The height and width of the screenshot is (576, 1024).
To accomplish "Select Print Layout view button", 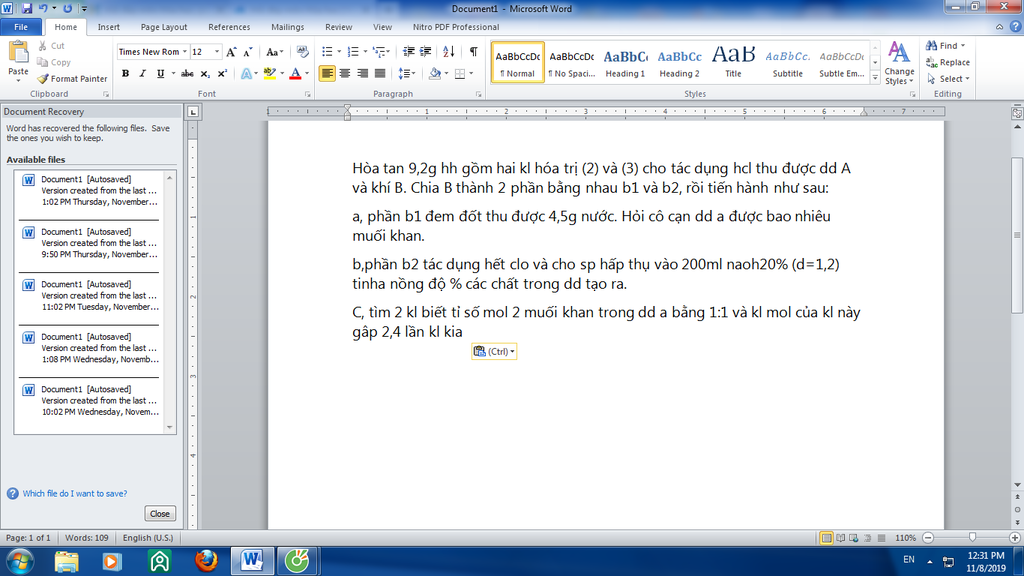I will (x=827, y=538).
